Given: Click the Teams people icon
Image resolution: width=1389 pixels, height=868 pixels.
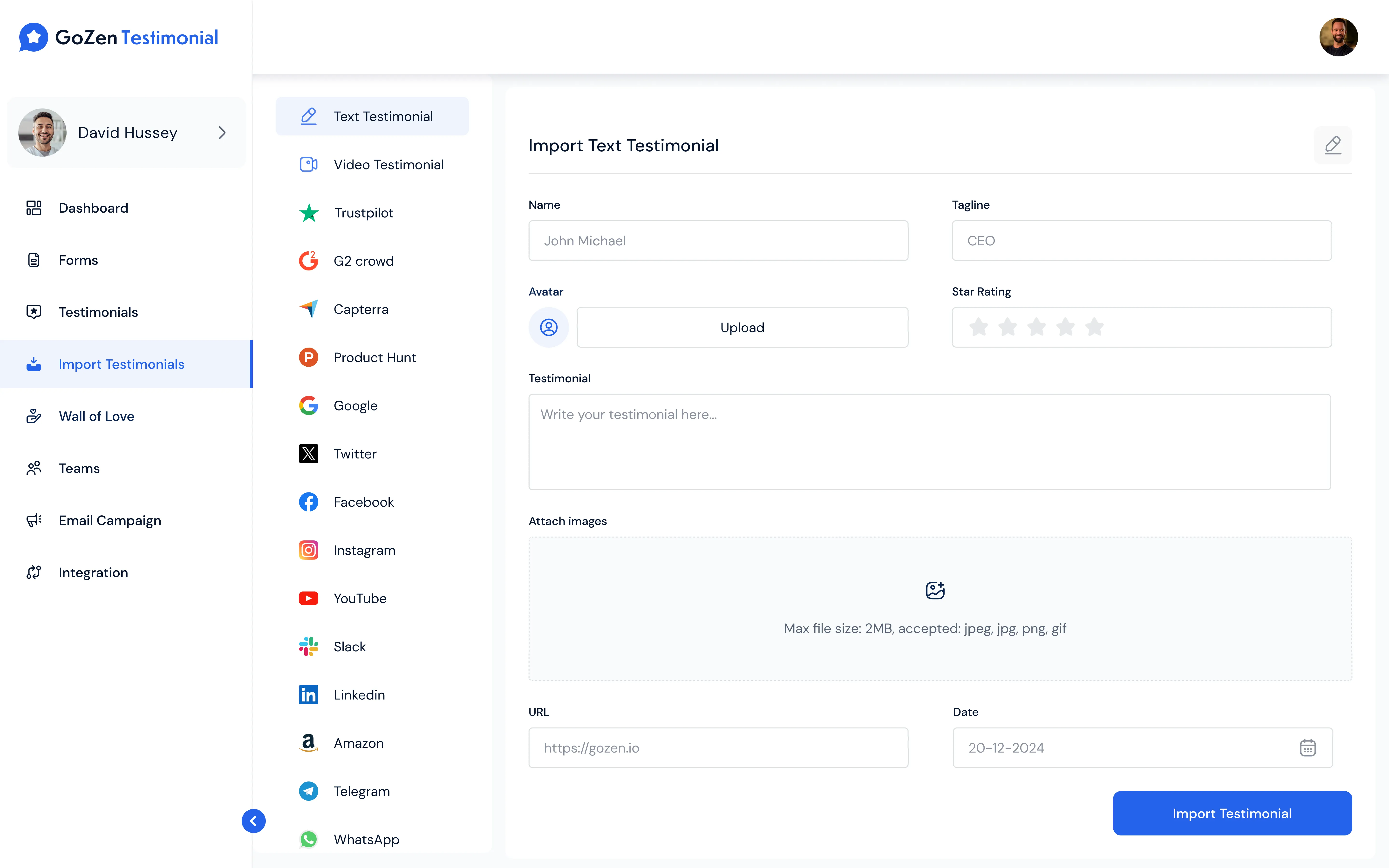Looking at the screenshot, I should (x=34, y=468).
